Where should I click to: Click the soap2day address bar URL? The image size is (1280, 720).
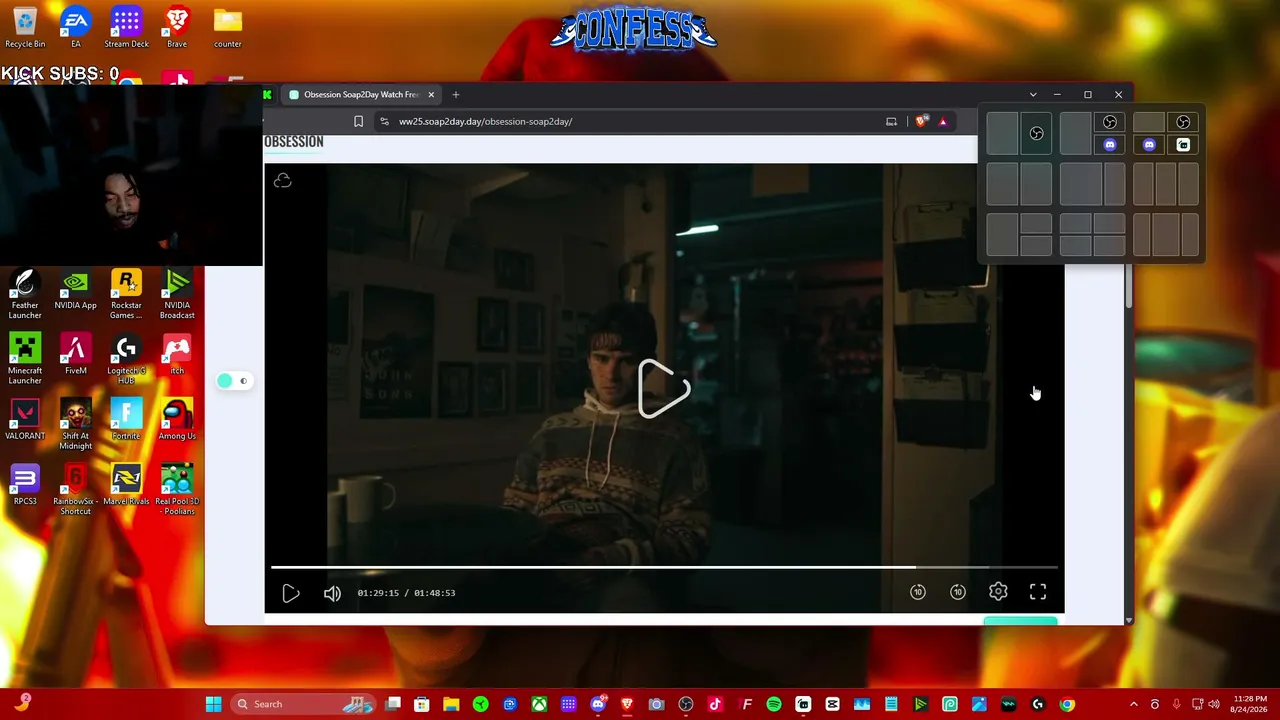tap(486, 121)
